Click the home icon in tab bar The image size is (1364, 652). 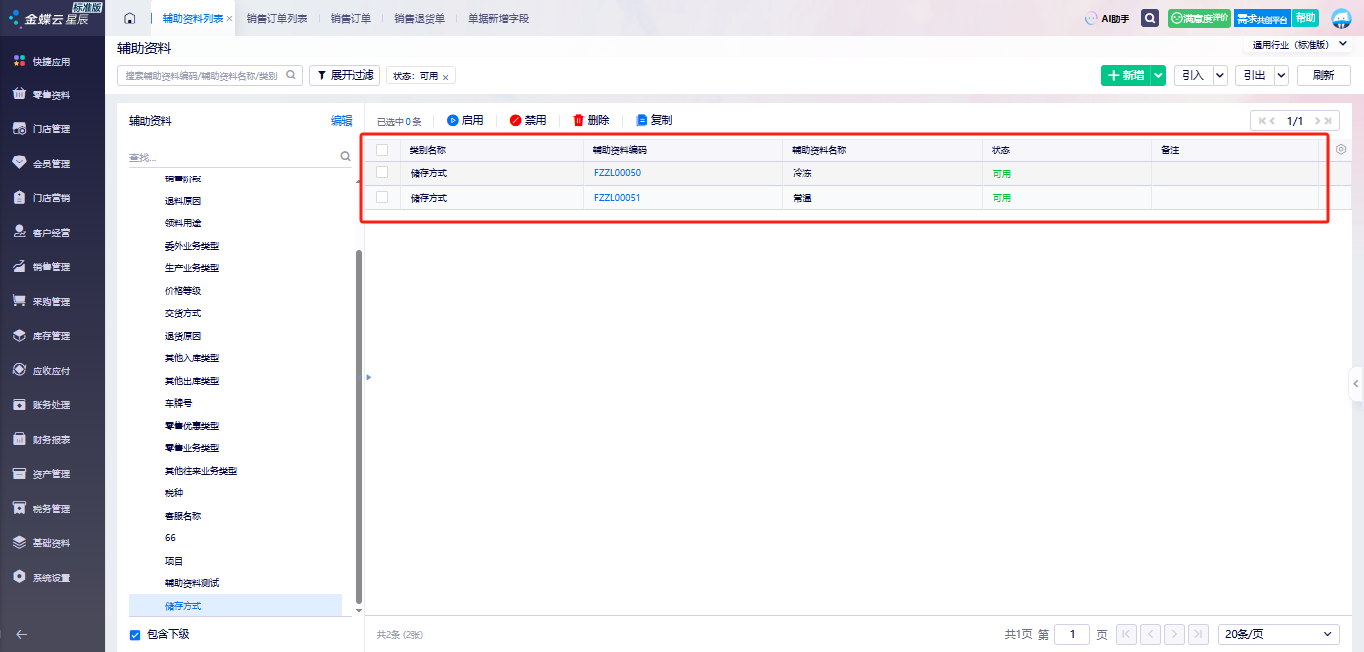[129, 18]
